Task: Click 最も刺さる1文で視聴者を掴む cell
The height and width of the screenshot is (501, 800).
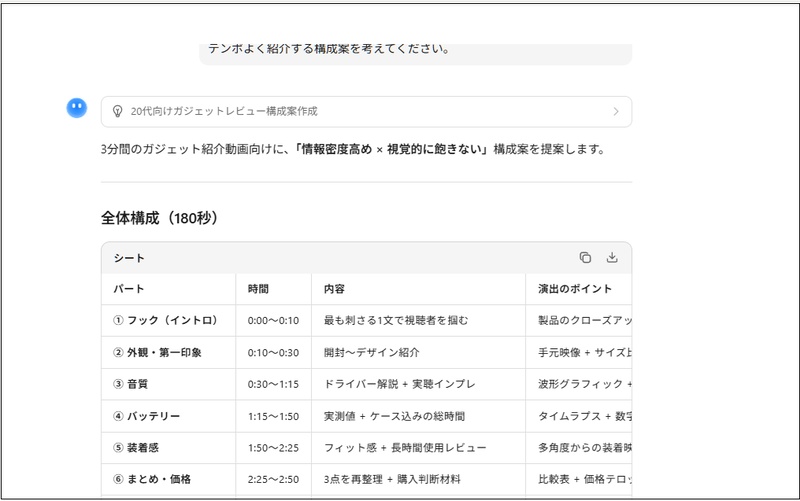Action: (418, 320)
